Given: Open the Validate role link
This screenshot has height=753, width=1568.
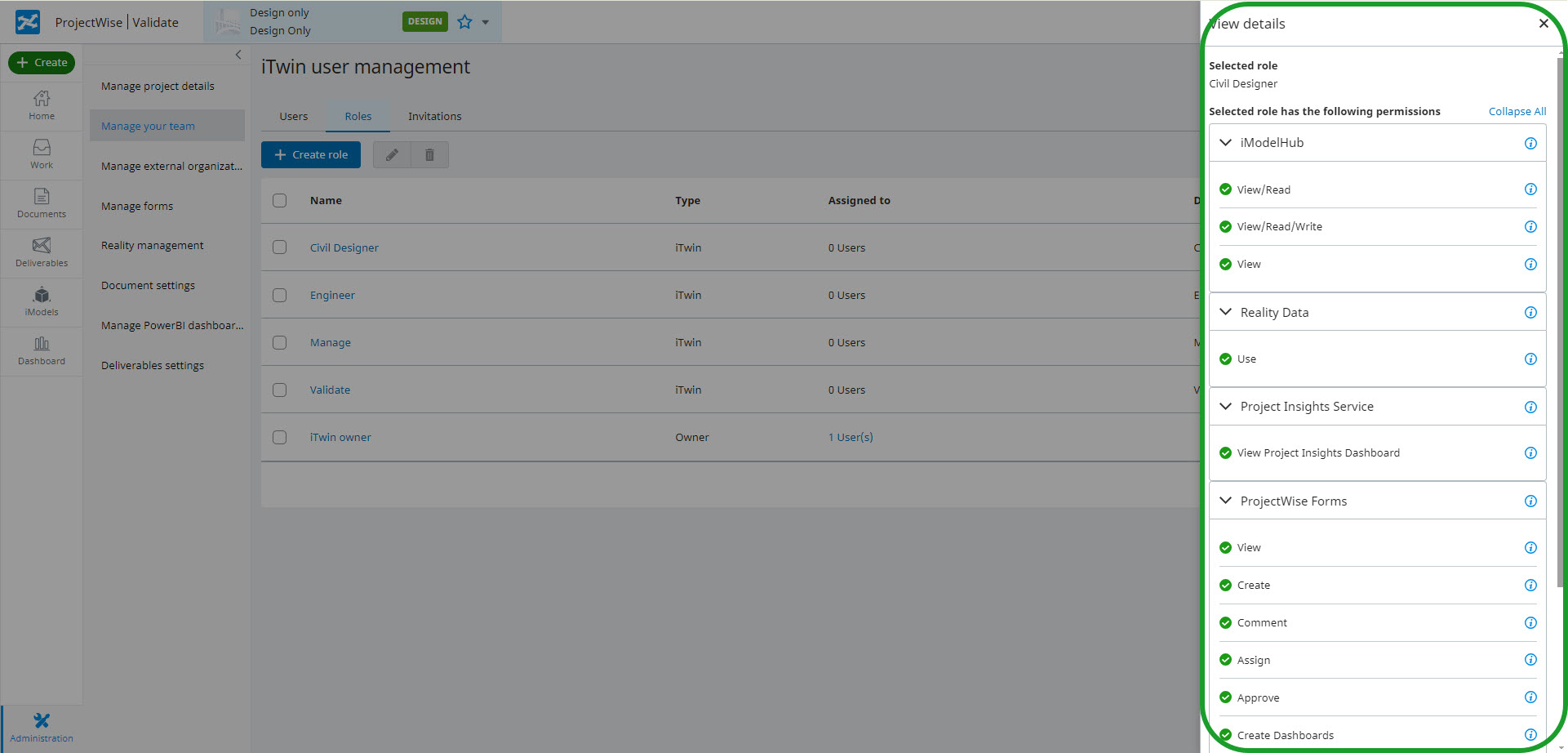Looking at the screenshot, I should tap(330, 390).
